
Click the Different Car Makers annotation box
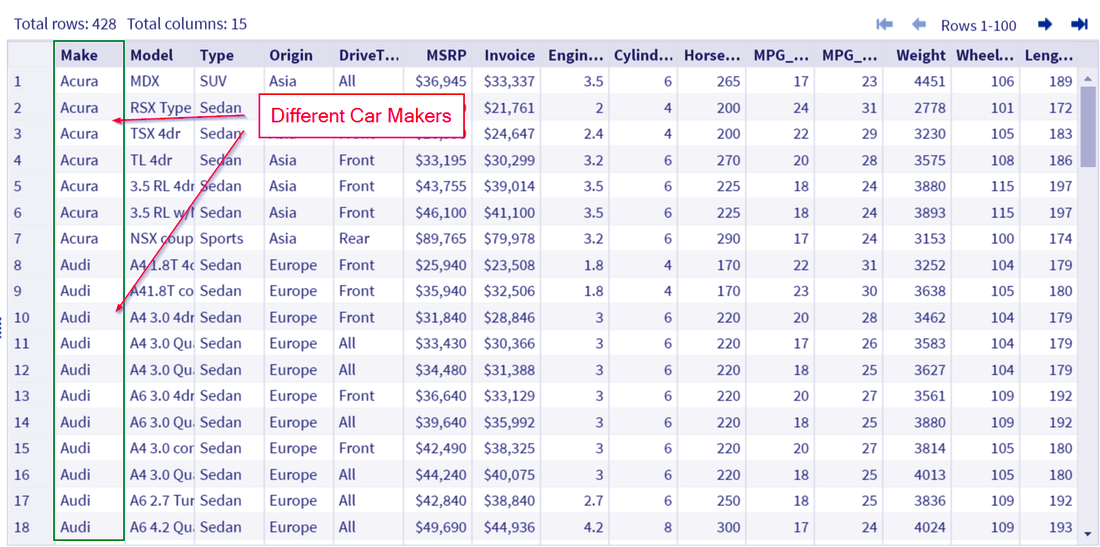point(361,116)
